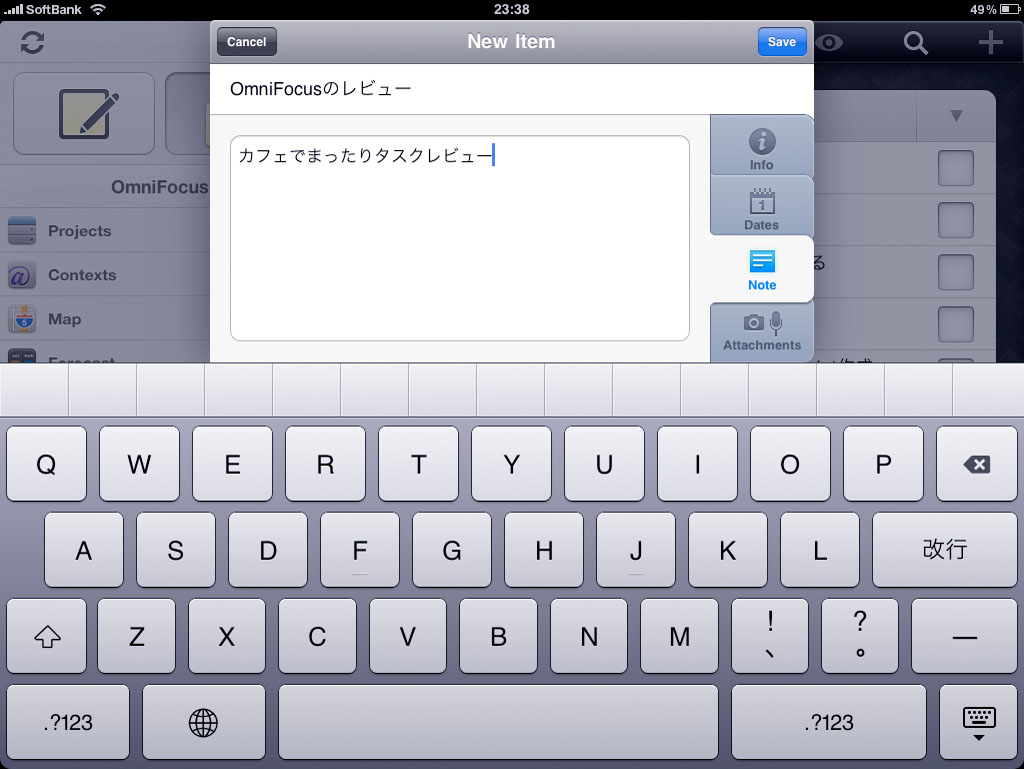Tap the E key
The image size is (1024, 769).
coord(232,464)
